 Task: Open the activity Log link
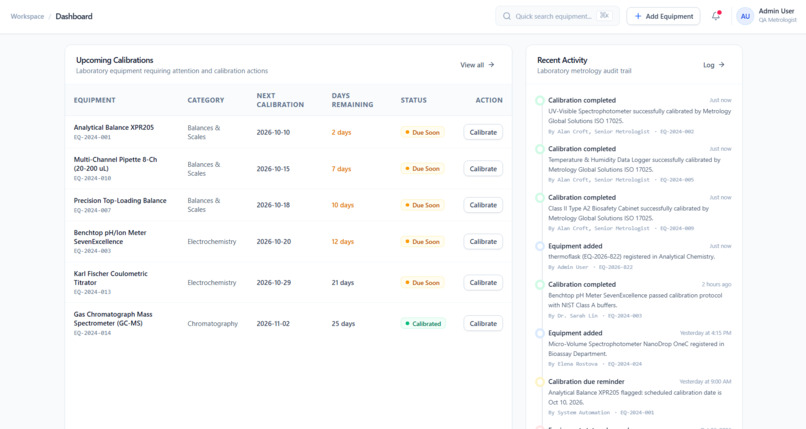pyautogui.click(x=713, y=65)
